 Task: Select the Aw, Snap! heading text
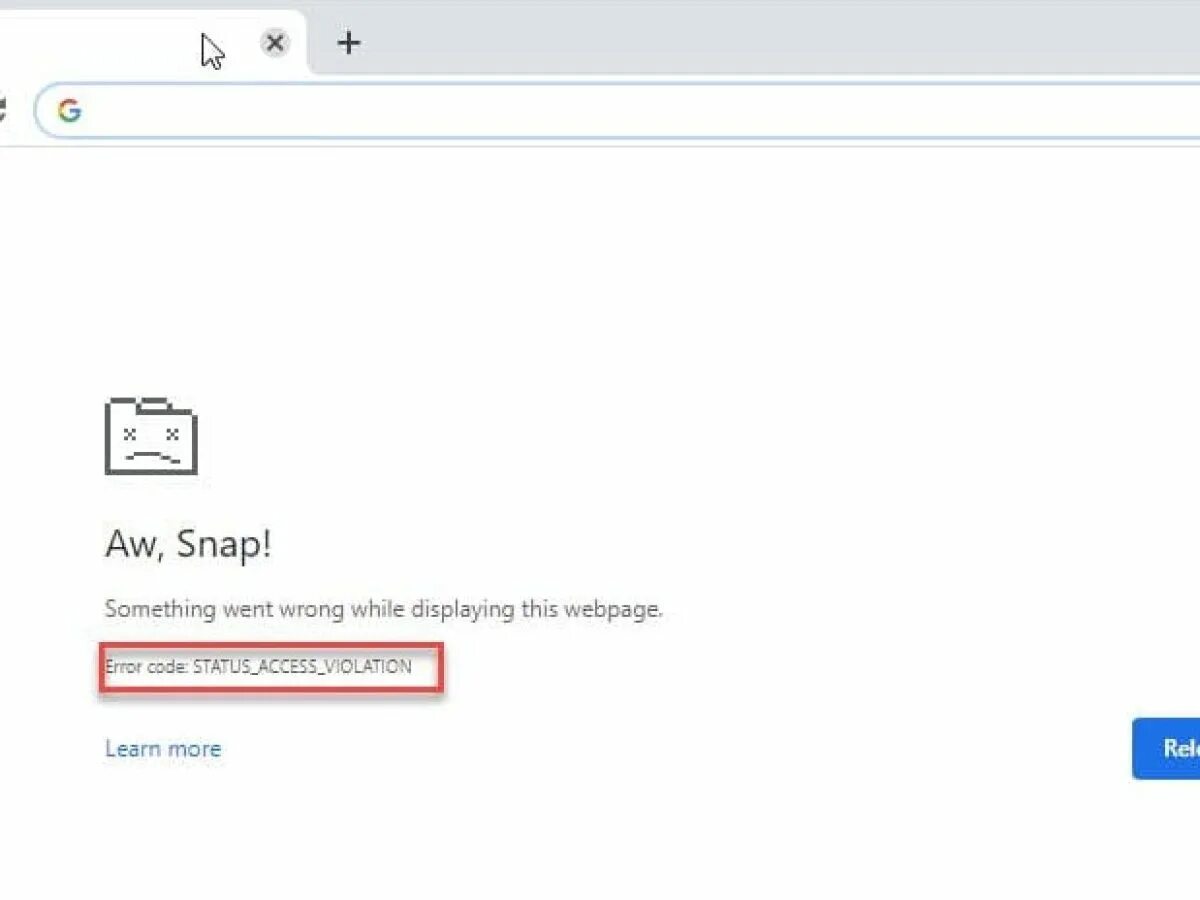(188, 545)
